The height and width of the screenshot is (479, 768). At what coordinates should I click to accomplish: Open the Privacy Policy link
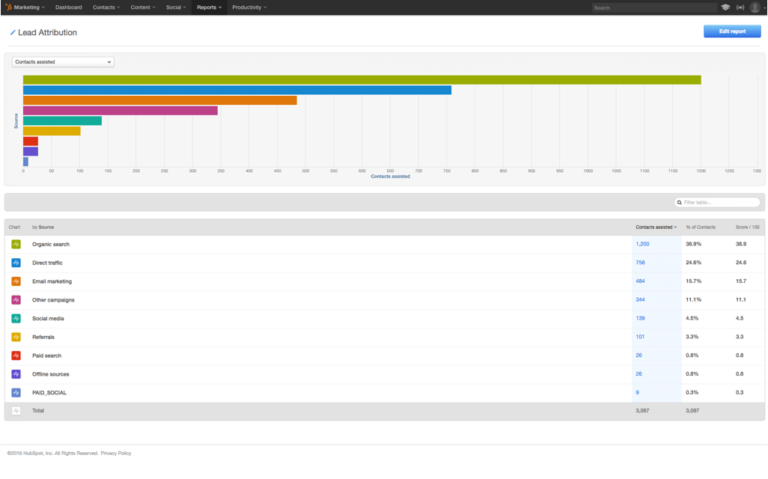point(118,453)
